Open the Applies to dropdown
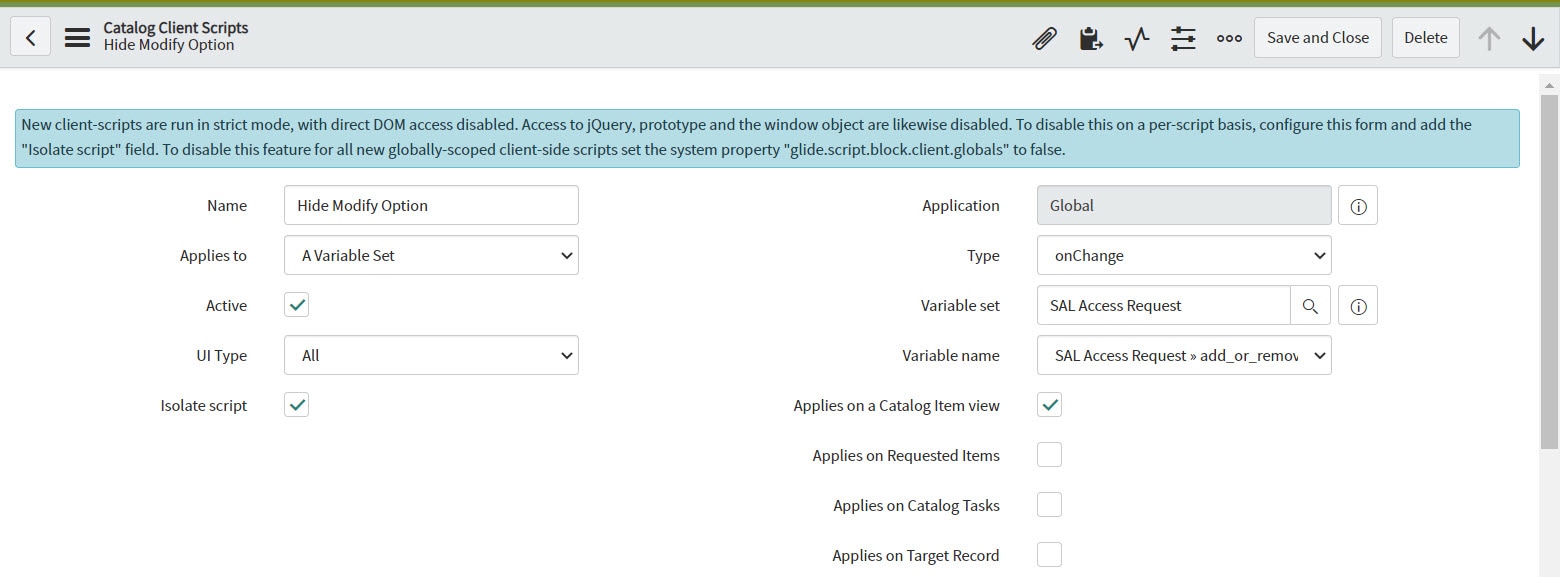 pyautogui.click(x=431, y=255)
